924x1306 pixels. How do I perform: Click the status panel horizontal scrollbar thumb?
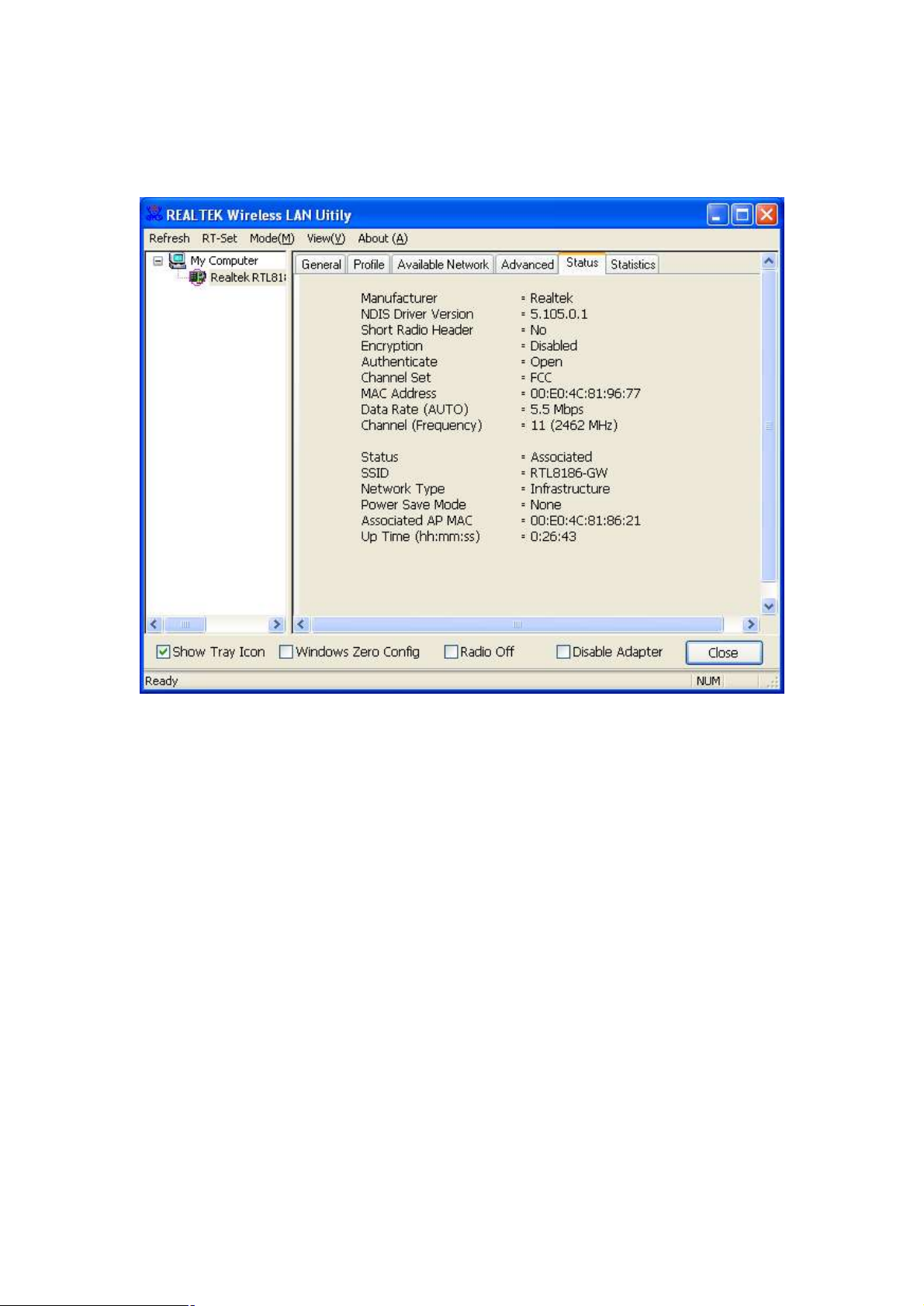click(x=517, y=624)
